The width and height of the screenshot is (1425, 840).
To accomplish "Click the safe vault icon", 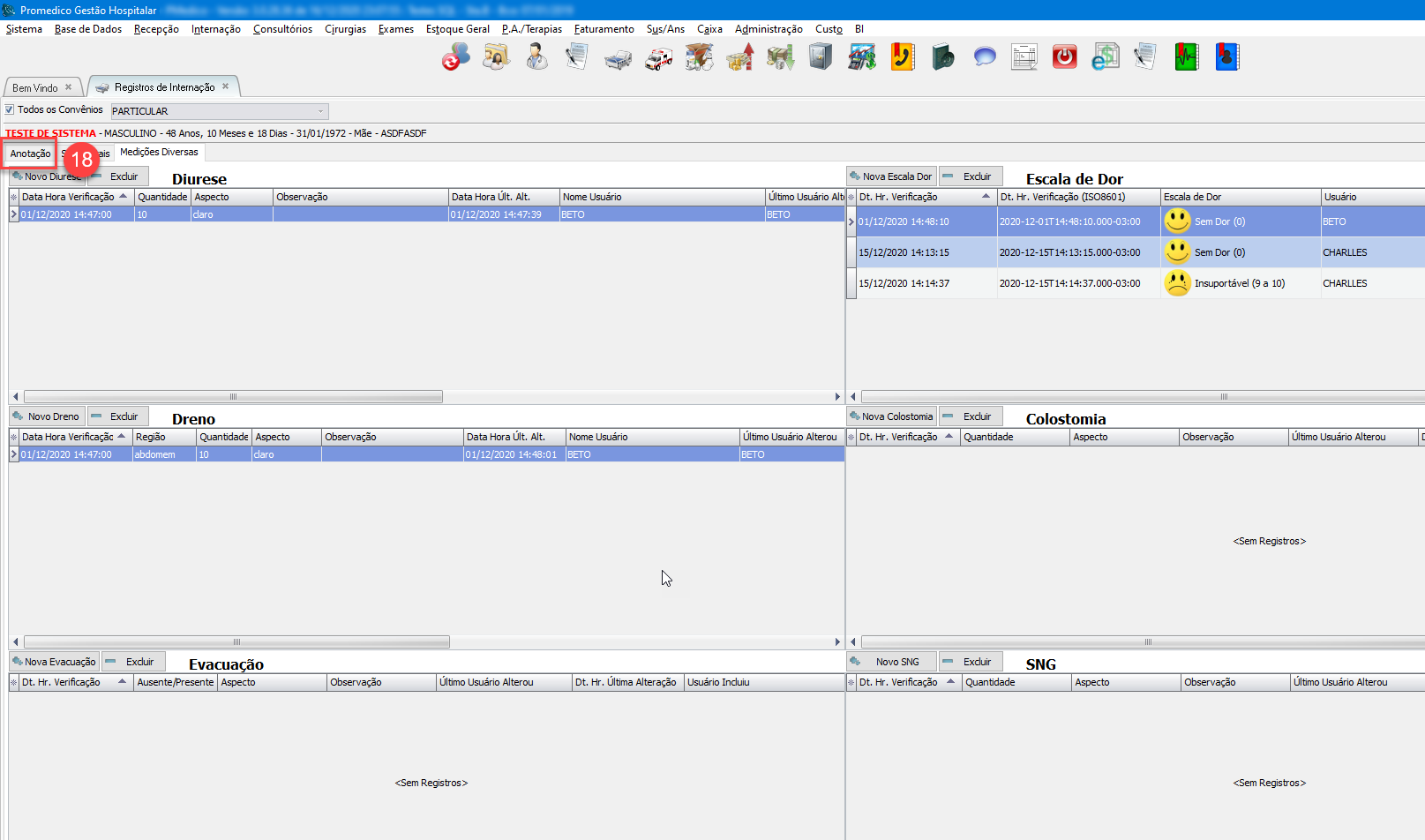I will pos(821,57).
